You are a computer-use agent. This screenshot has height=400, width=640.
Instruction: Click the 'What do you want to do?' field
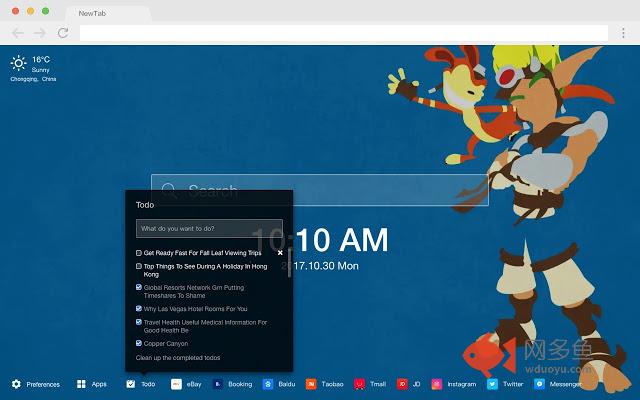click(209, 228)
